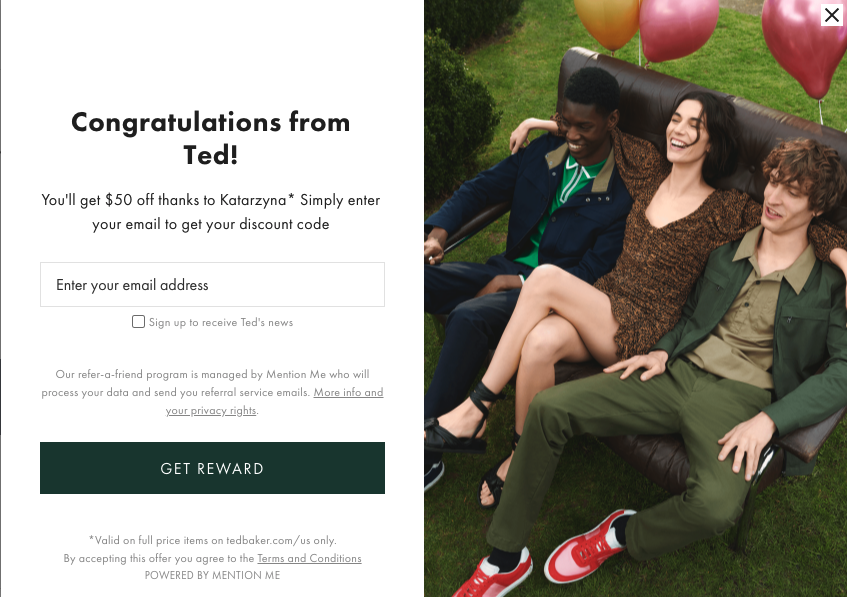Click the 'Valid on full price items' footnote
Viewport: 847px width, 597px height.
[x=213, y=540]
